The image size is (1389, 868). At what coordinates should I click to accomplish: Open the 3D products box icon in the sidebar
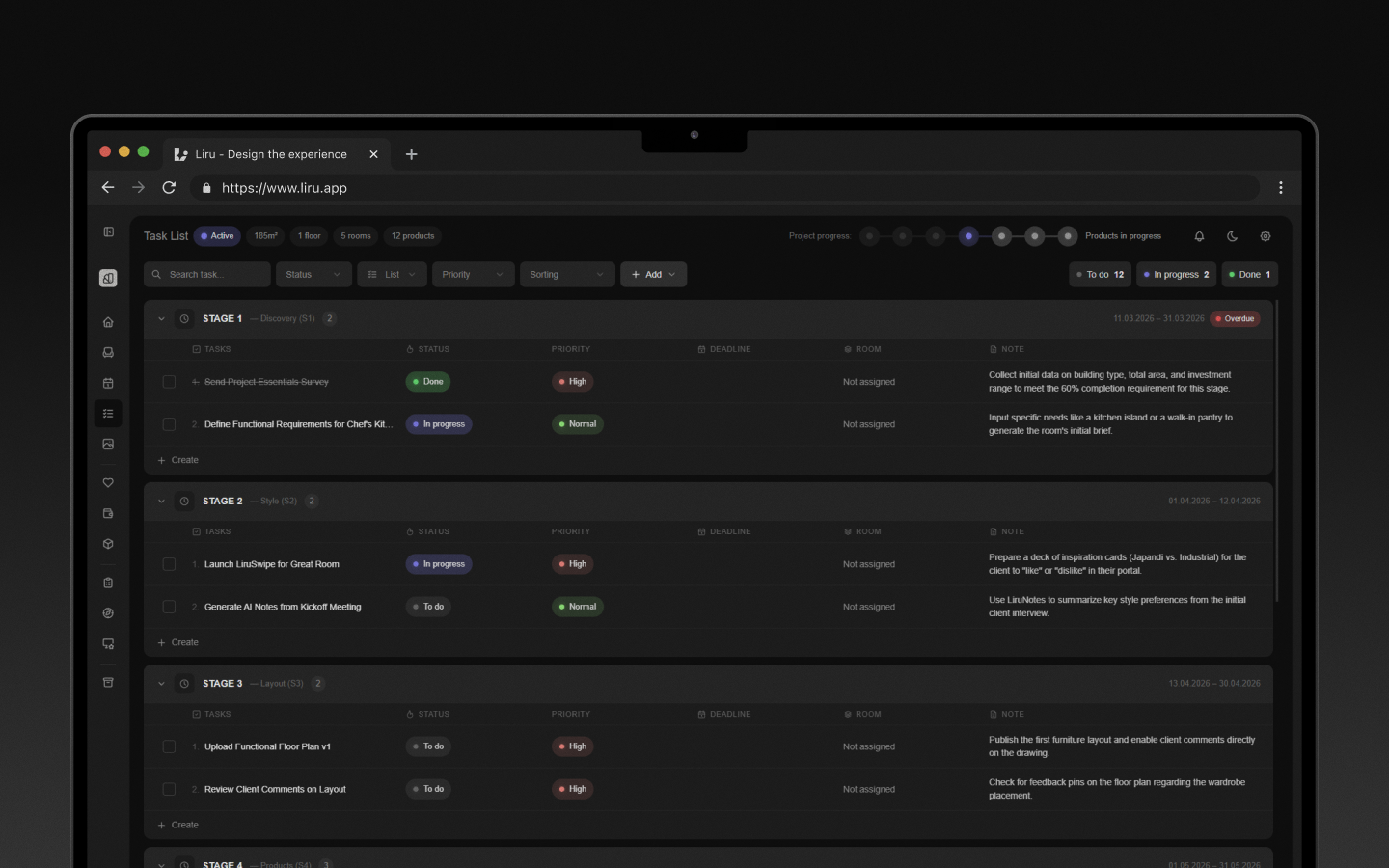108,543
